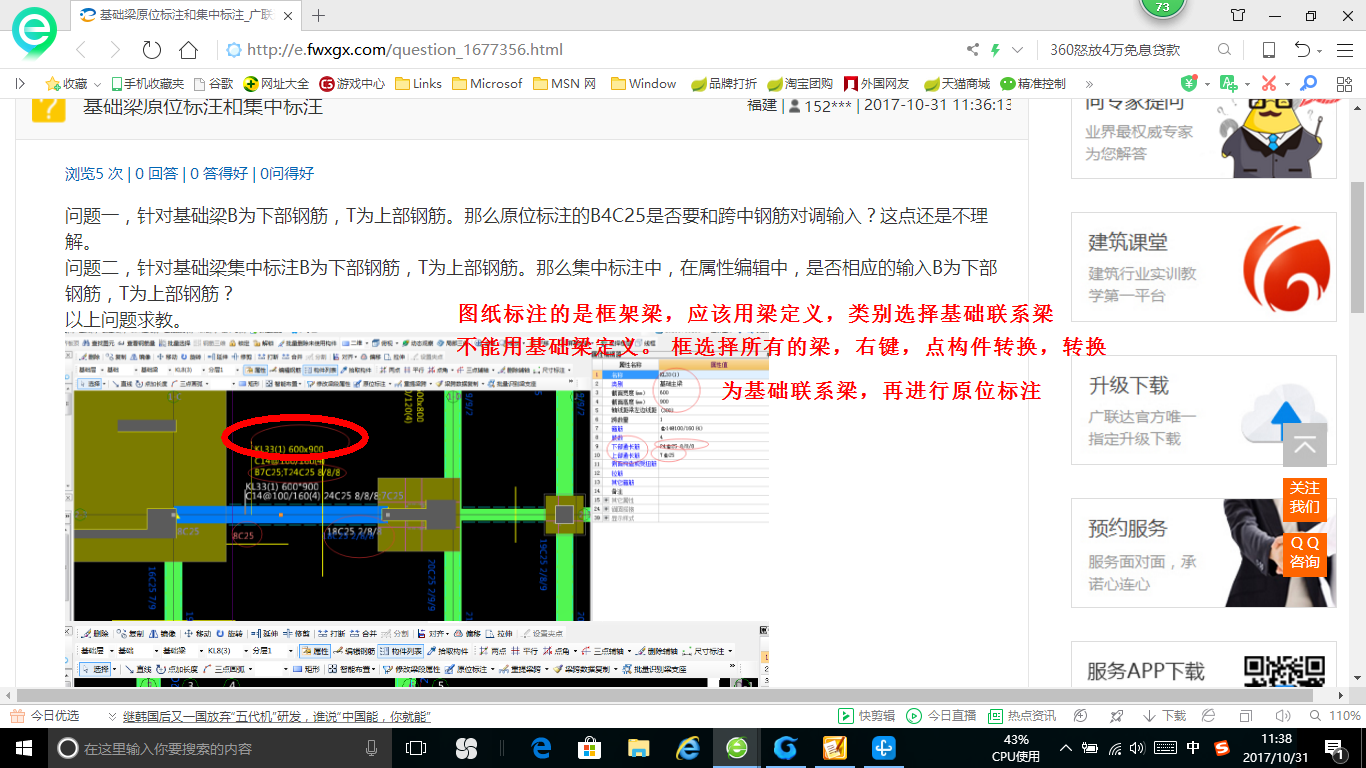Click 热点资讯 status bar tool
Image resolution: width=1366 pixels, height=768 pixels.
pyautogui.click(x=1022, y=716)
